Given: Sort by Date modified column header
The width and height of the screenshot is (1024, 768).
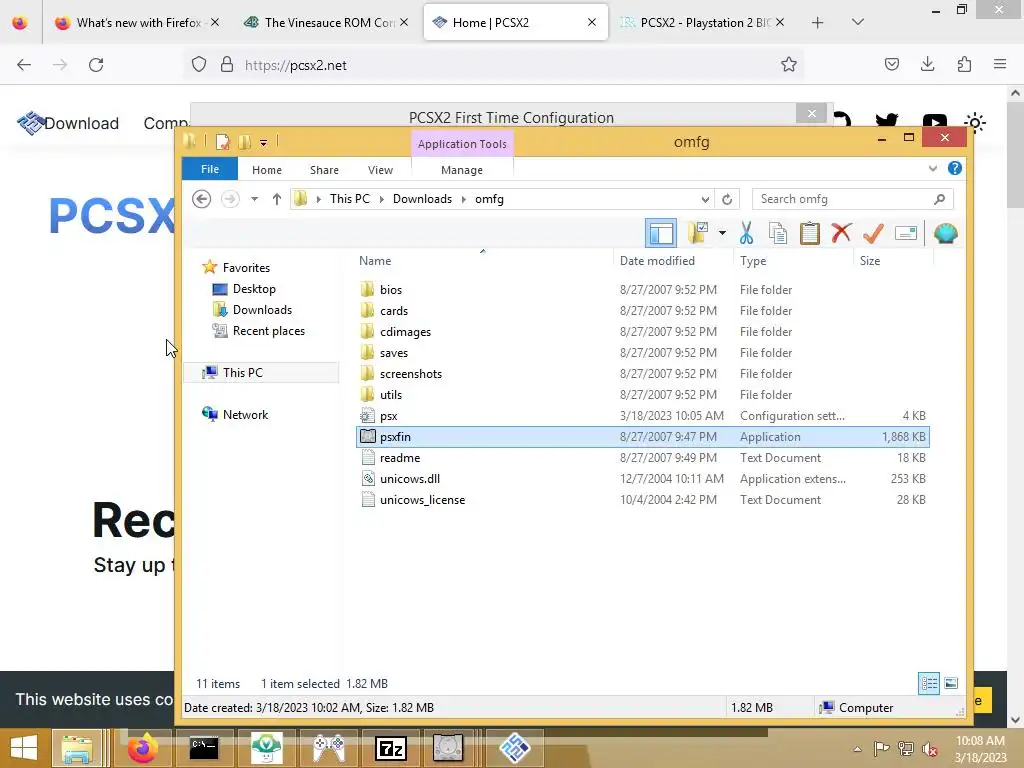Looking at the screenshot, I should [657, 261].
